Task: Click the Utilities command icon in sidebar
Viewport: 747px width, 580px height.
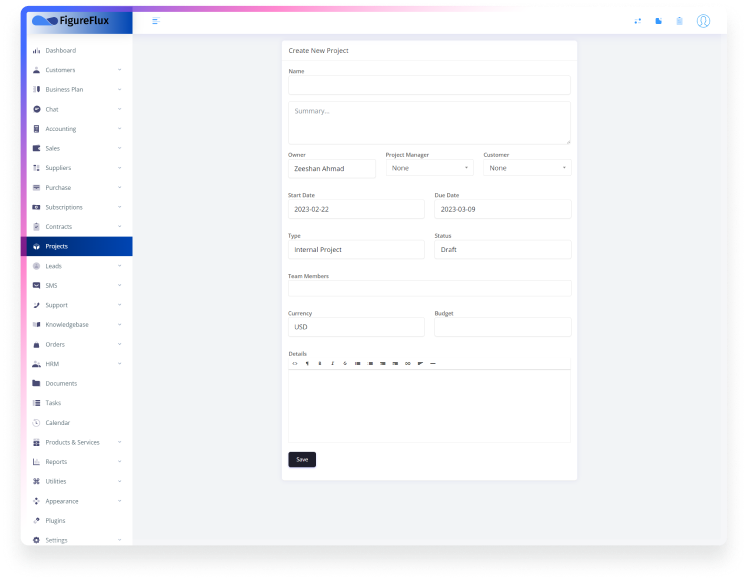Action: tap(36, 481)
